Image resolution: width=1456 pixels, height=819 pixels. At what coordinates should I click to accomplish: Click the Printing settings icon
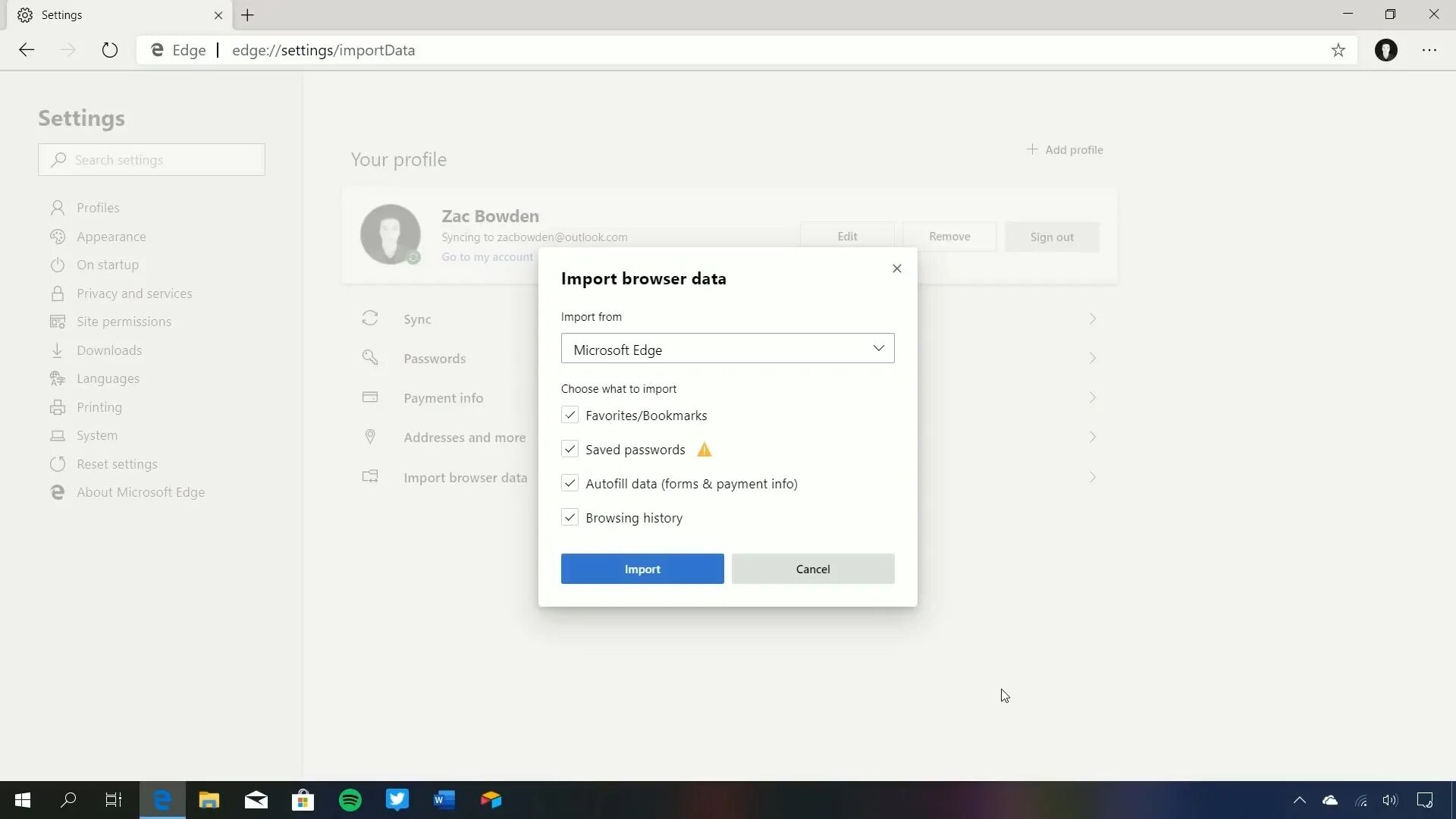(x=58, y=406)
